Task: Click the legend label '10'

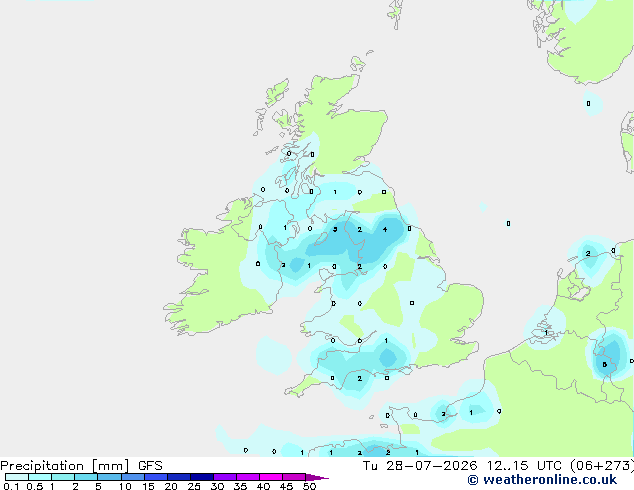Action: [x=125, y=486]
